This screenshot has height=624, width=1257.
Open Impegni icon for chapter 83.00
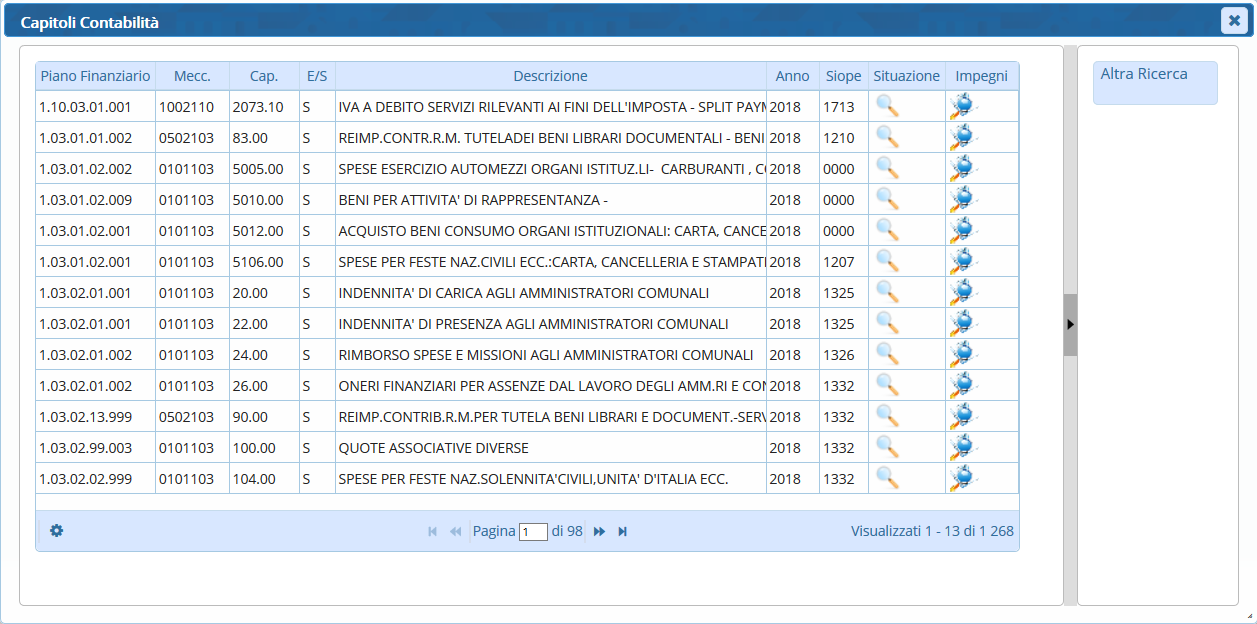(962, 137)
